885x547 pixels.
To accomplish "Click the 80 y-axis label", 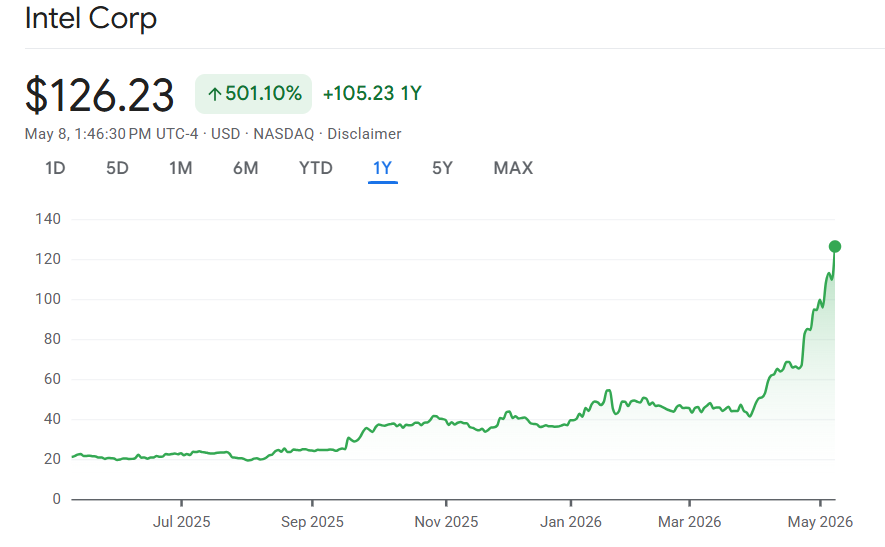I will [52, 339].
